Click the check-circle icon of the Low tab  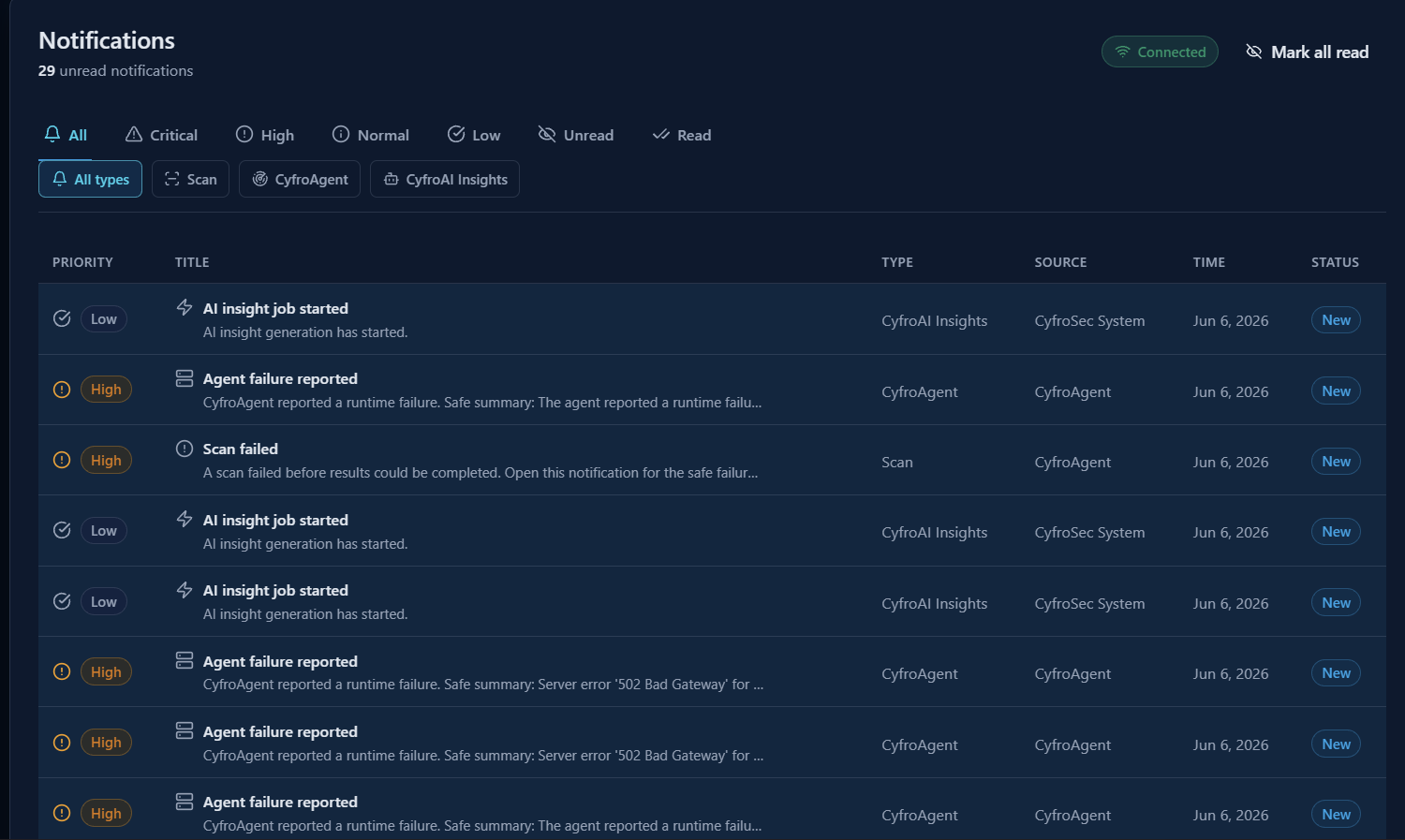pos(456,134)
